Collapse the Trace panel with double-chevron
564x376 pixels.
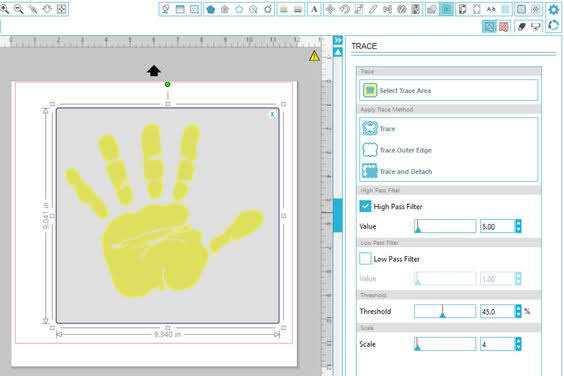pyautogui.click(x=338, y=40)
